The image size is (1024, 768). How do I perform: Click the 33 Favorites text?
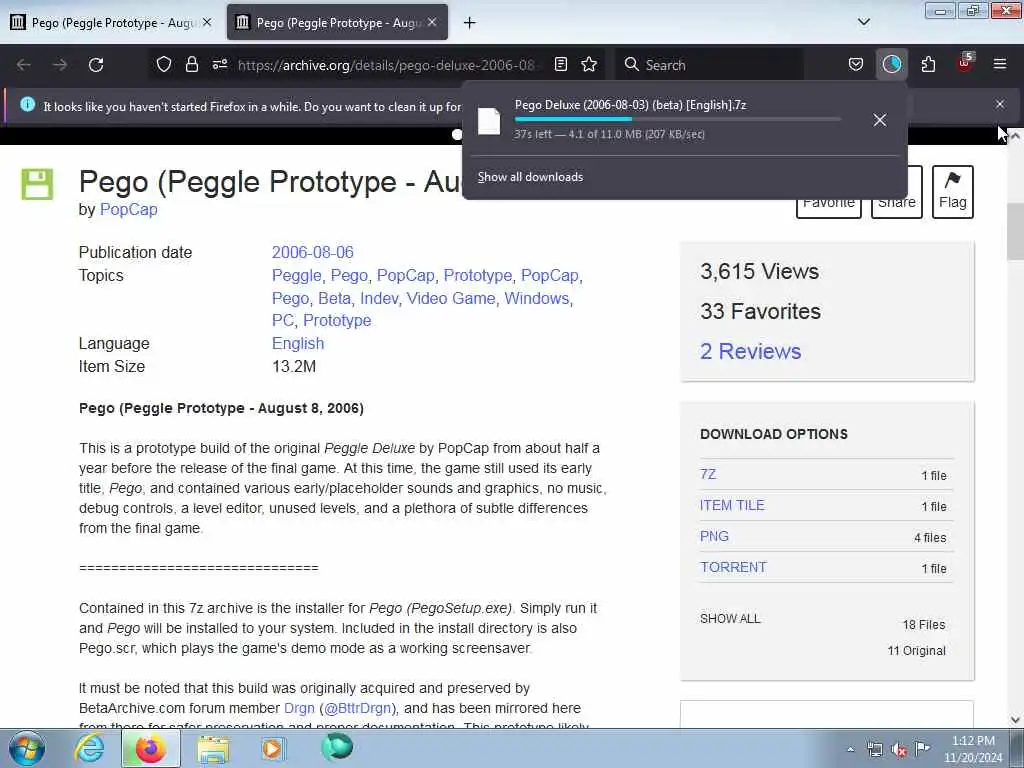[x=760, y=312]
